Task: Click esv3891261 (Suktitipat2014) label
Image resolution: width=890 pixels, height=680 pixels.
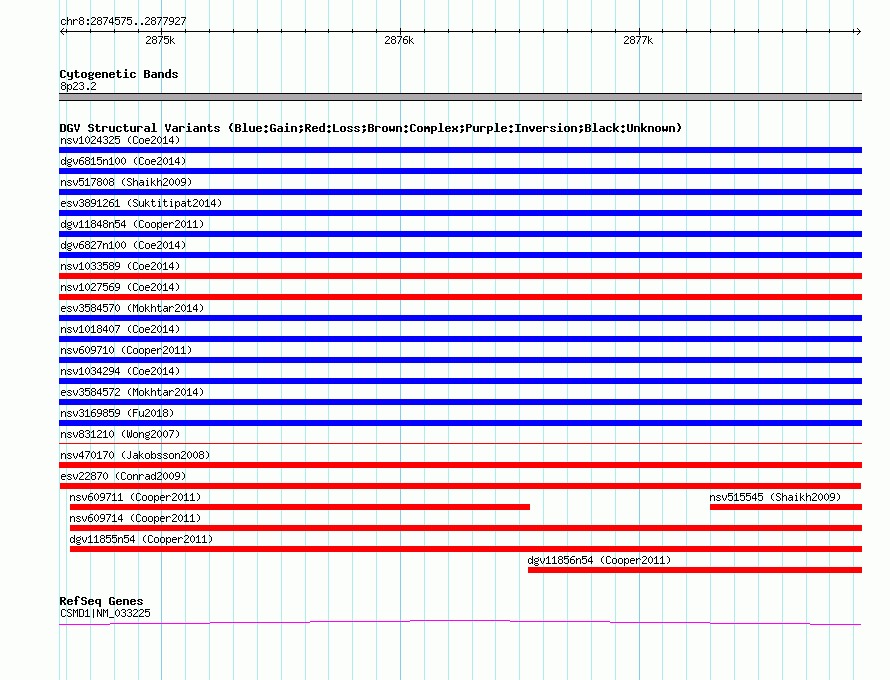Action: tap(141, 203)
